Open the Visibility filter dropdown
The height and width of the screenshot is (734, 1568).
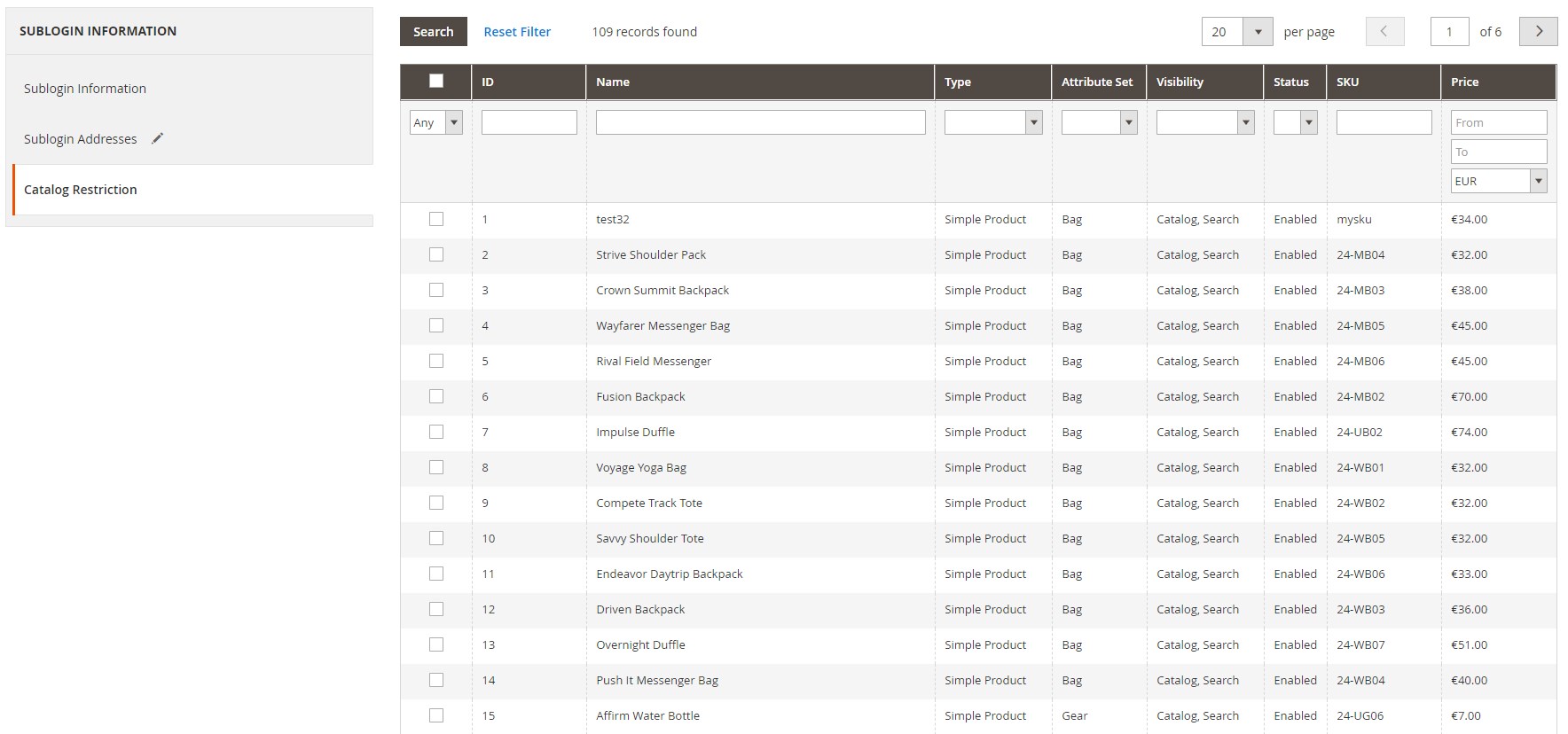pos(1205,122)
